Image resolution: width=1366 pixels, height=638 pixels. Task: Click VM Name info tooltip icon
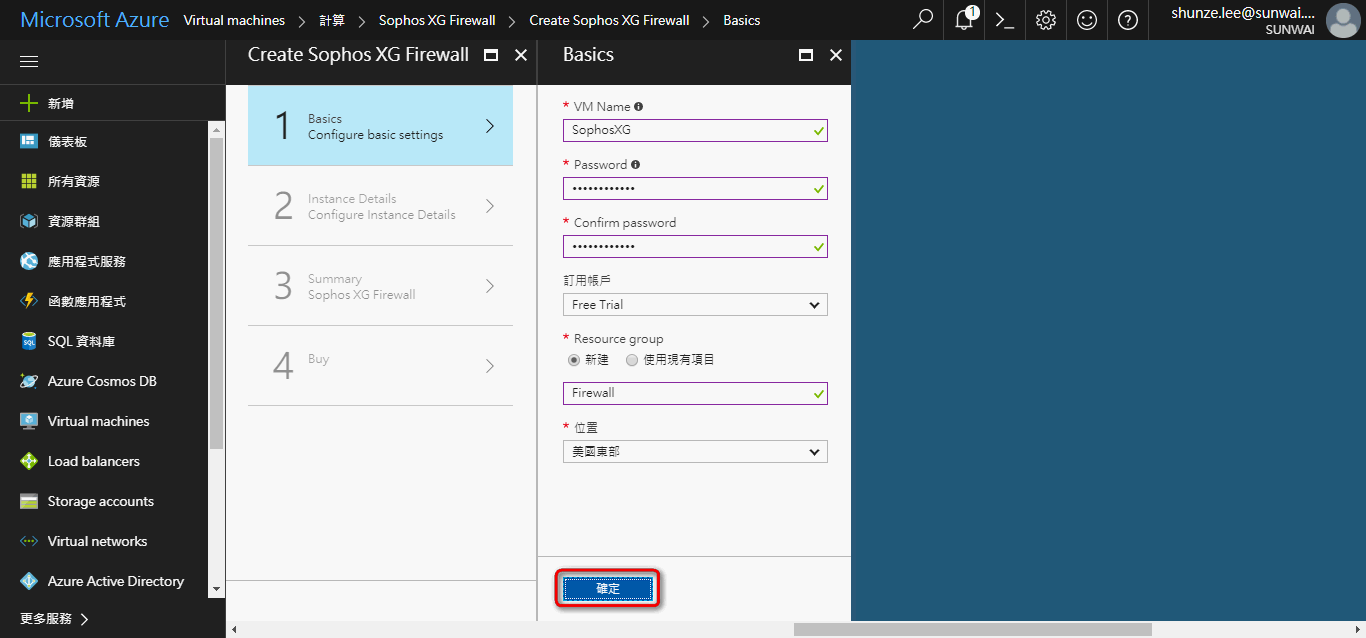point(638,106)
